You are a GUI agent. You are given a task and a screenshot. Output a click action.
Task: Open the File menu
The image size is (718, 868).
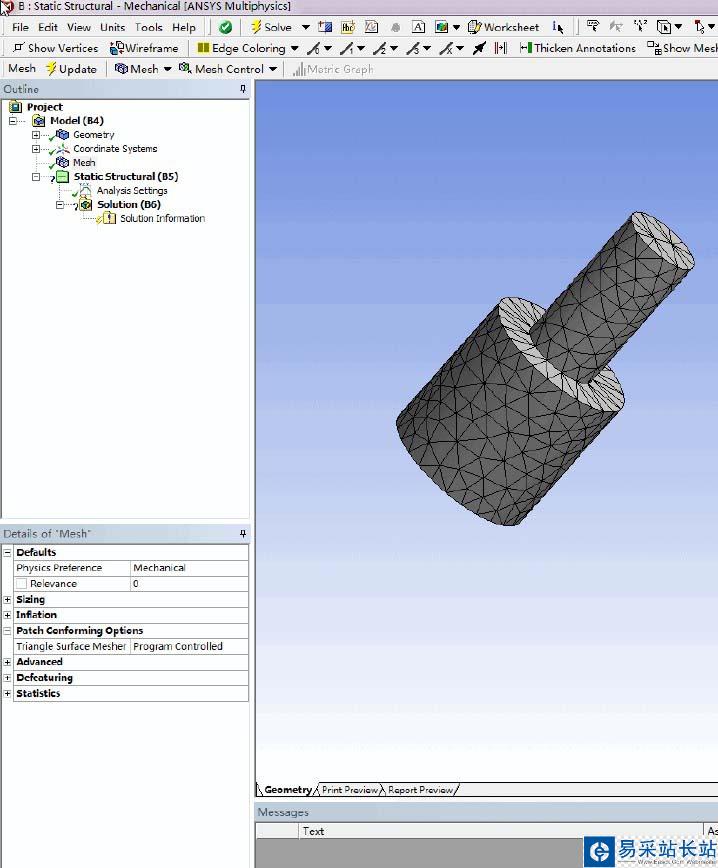click(x=20, y=27)
